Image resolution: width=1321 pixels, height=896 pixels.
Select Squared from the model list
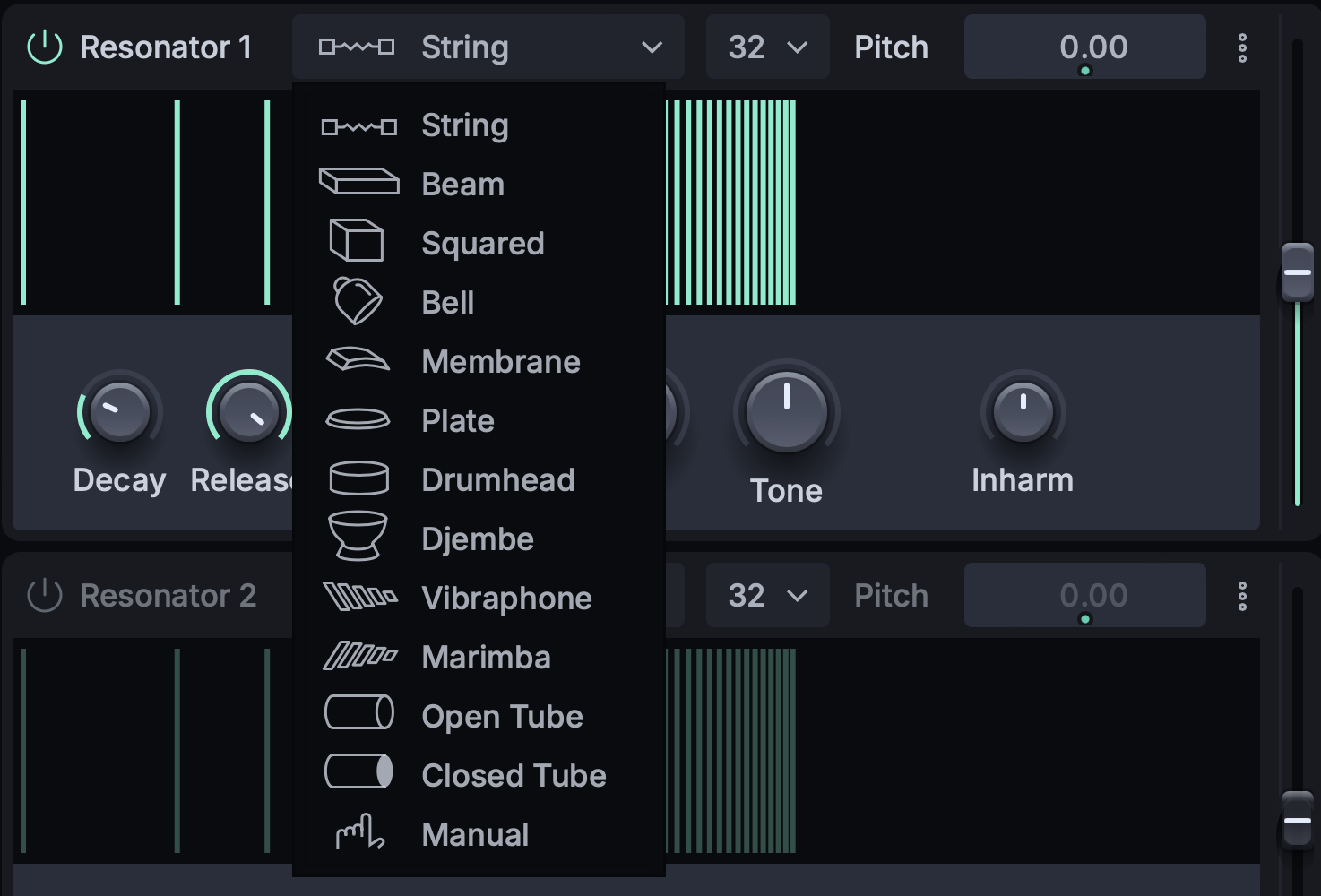479,244
